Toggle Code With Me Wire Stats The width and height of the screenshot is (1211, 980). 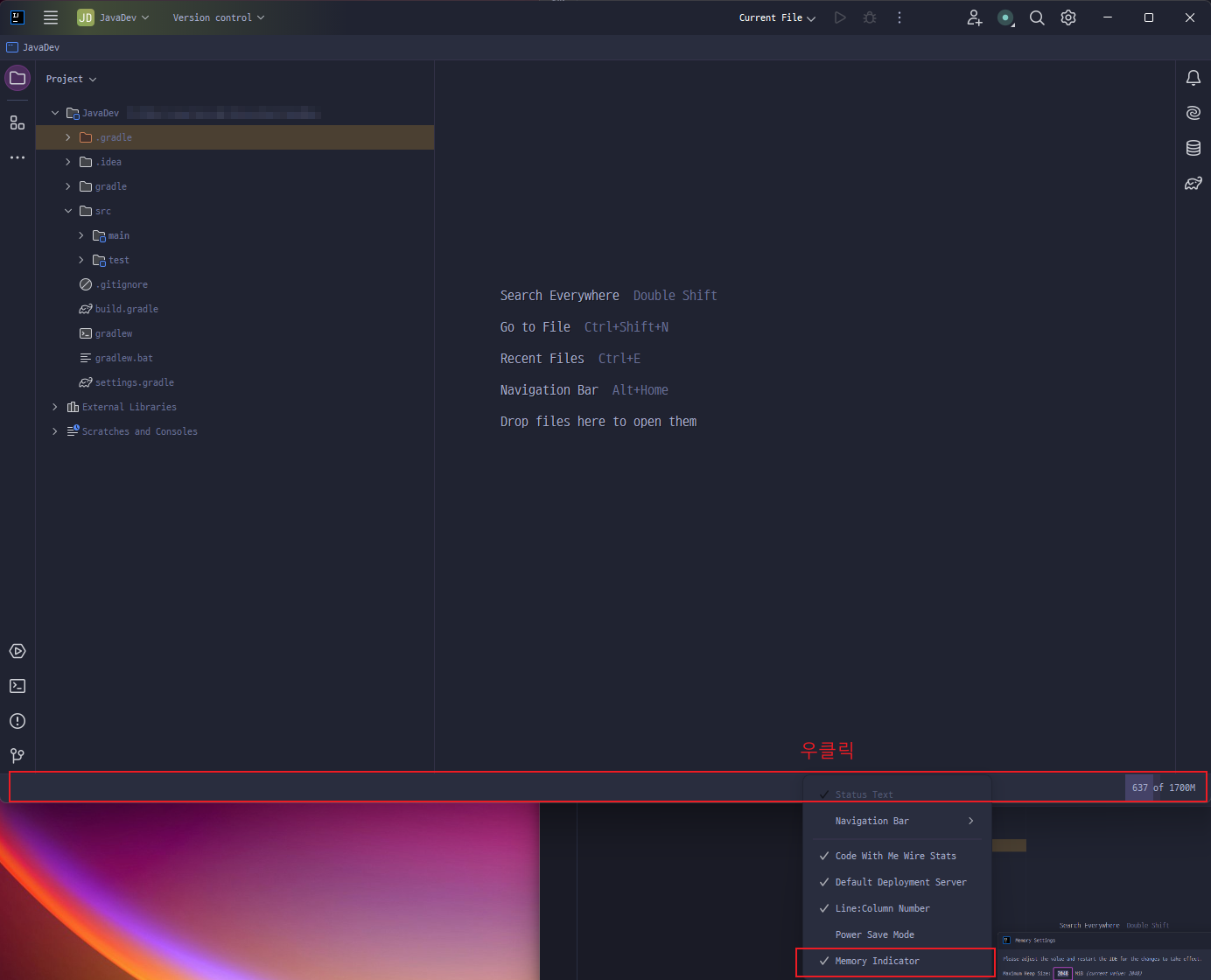[x=895, y=856]
